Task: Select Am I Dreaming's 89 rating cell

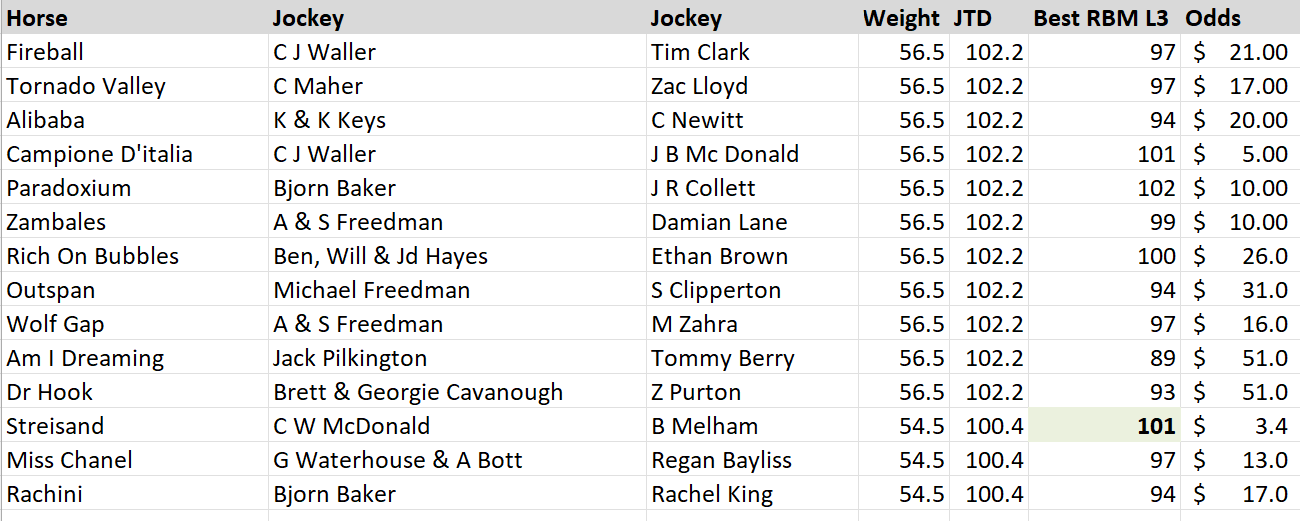Action: pyautogui.click(x=1104, y=358)
